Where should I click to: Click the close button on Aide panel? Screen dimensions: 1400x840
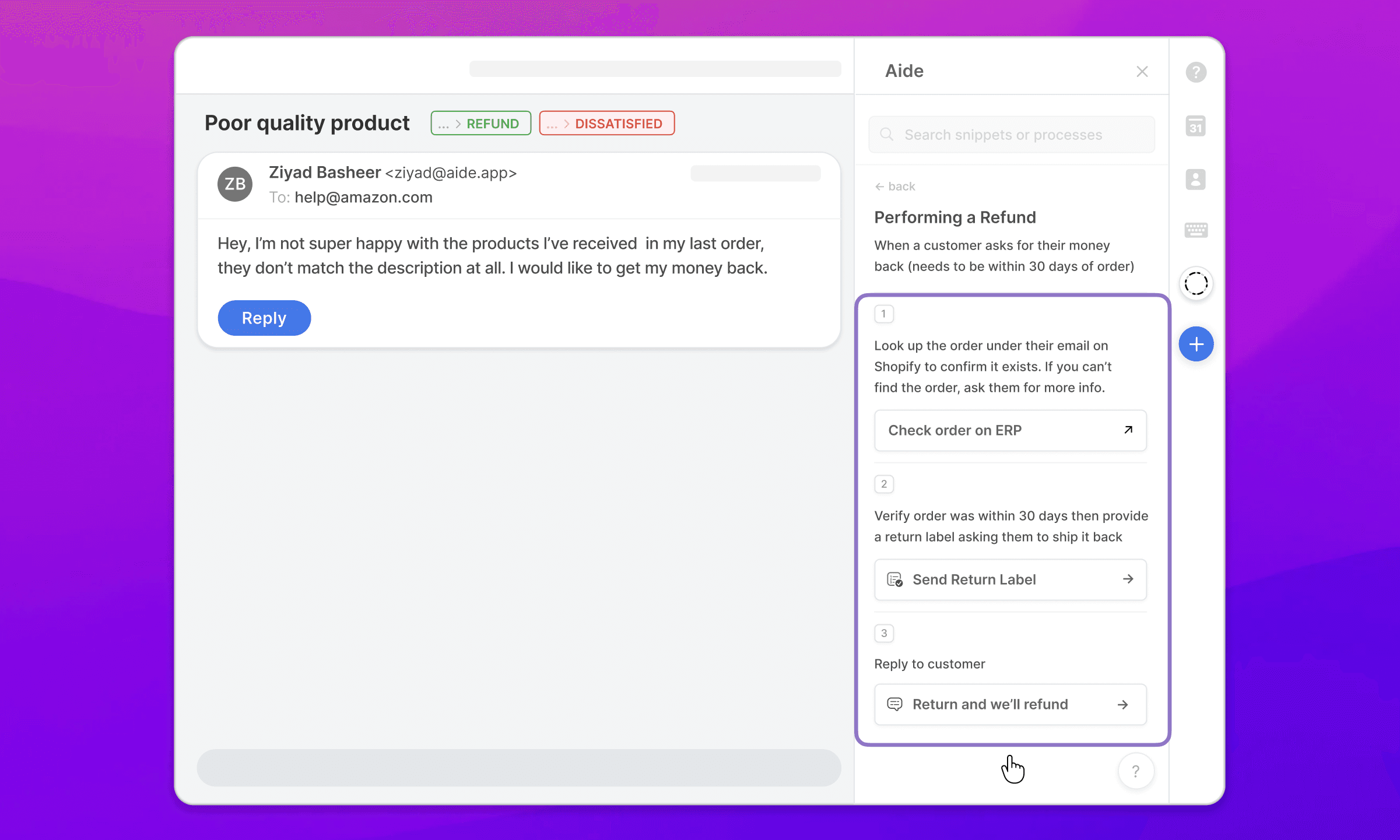(x=1142, y=71)
